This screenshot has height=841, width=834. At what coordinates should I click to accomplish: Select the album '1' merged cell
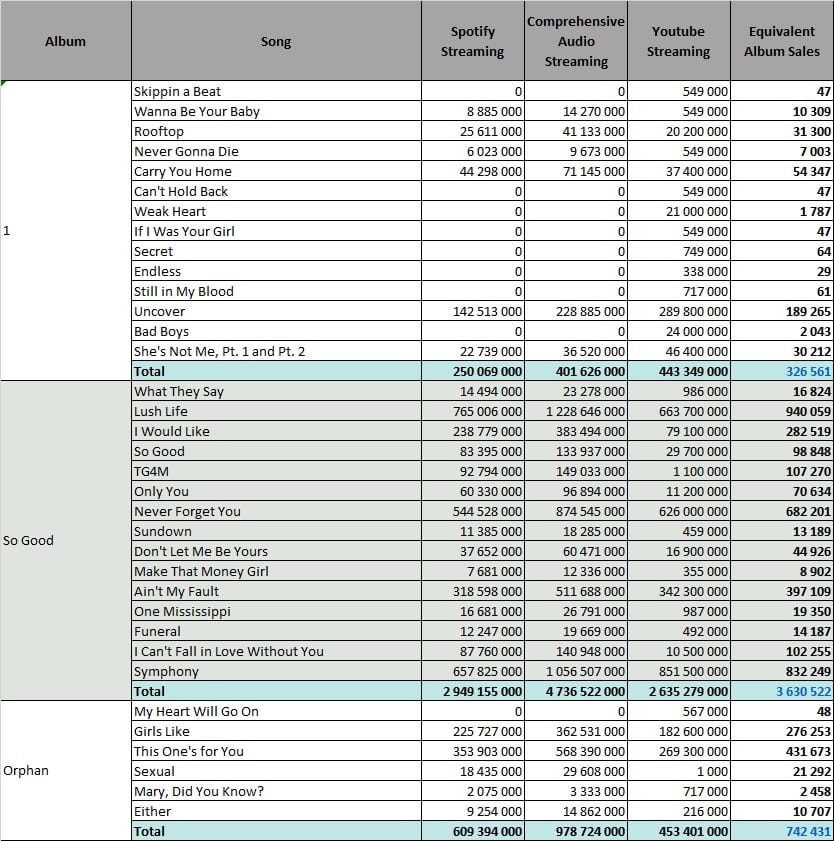(x=65, y=231)
